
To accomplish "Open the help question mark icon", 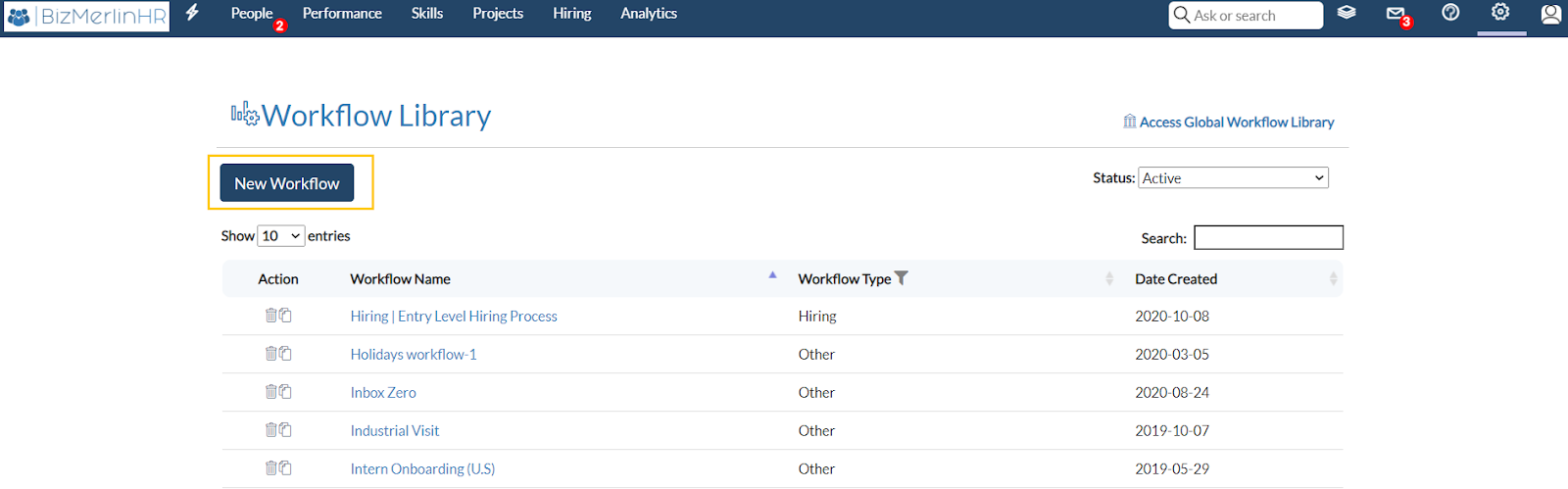I will point(1450,13).
